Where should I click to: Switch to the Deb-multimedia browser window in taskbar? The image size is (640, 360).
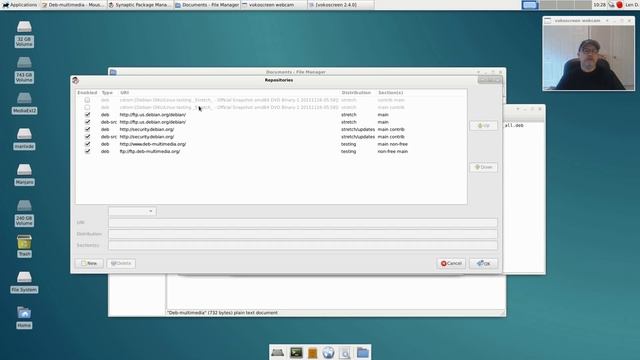73,5
